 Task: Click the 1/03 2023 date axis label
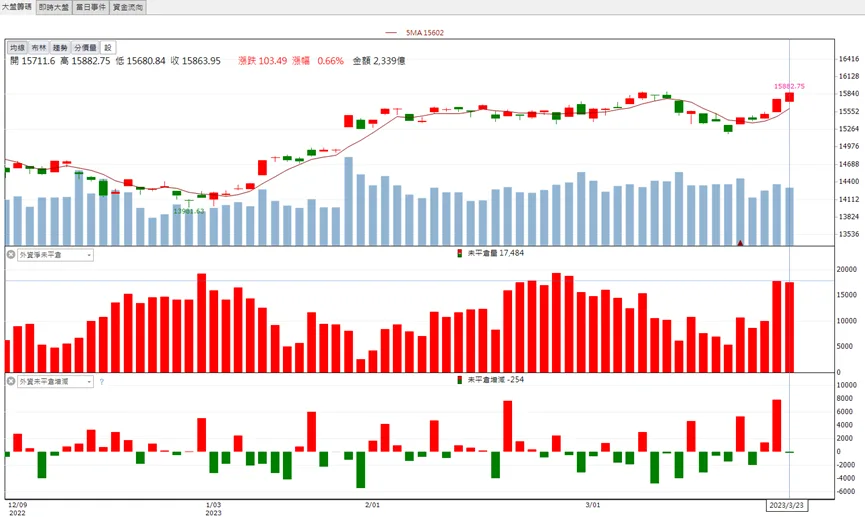tap(213, 509)
